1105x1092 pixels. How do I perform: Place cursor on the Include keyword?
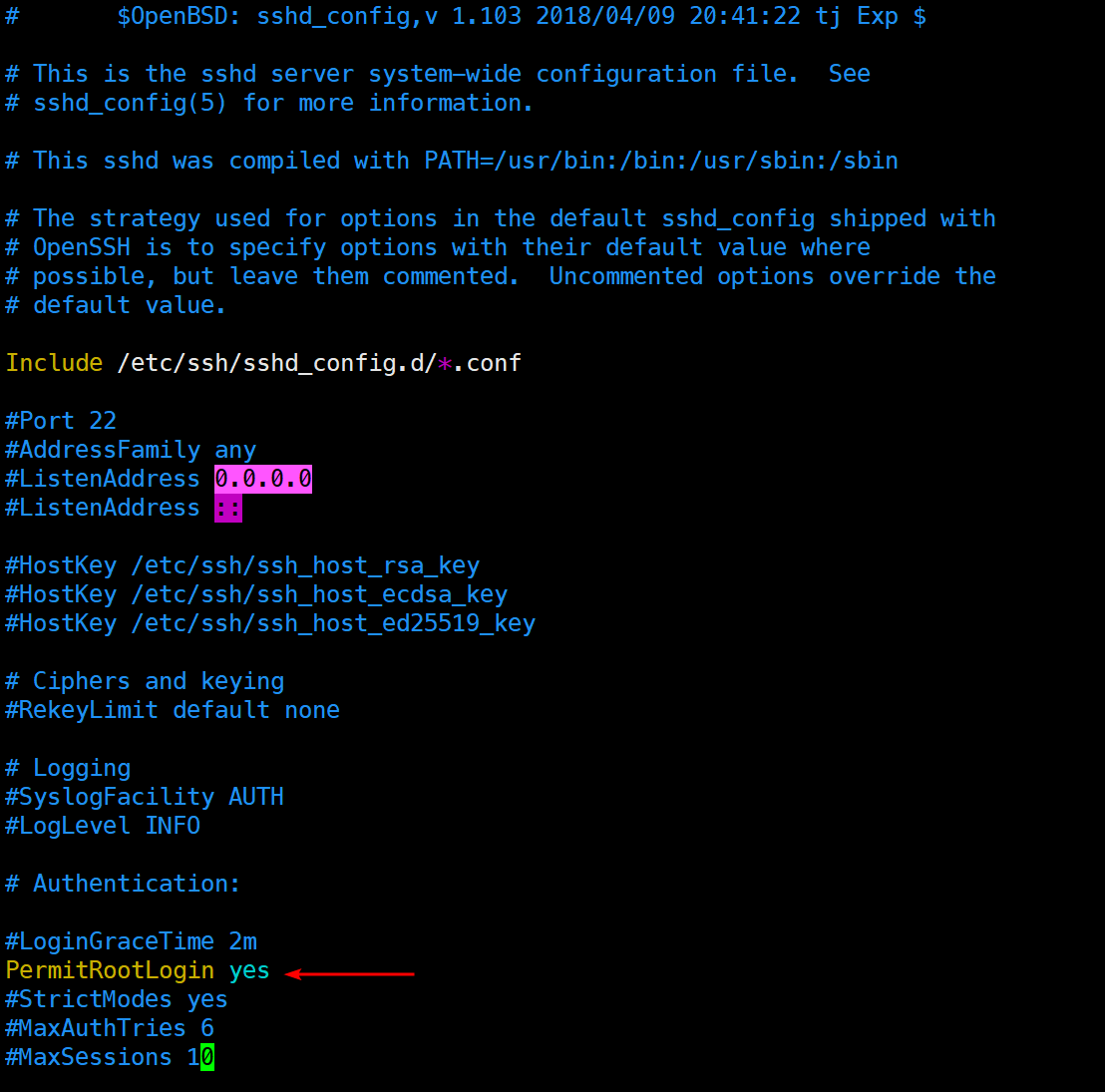coord(54,363)
